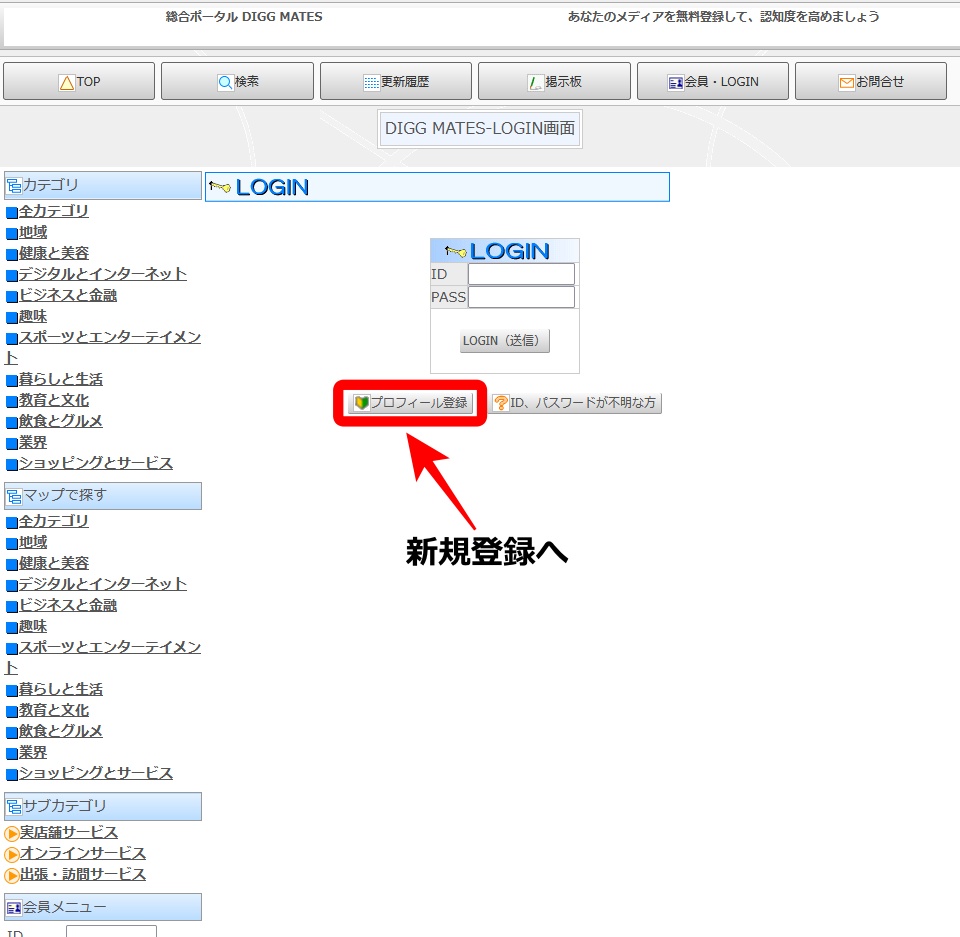Open 教育と文化 under マップで探す section
Viewport: 960px width, 937px height.
pos(53,710)
